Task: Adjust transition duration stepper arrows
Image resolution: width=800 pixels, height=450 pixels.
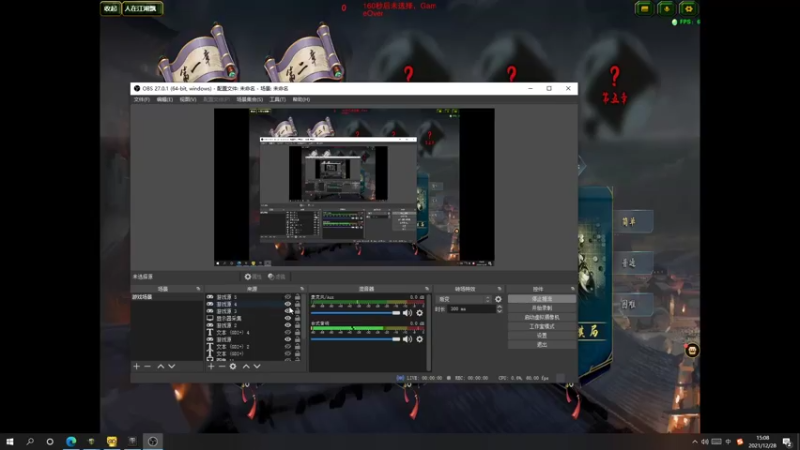Action: tap(499, 309)
